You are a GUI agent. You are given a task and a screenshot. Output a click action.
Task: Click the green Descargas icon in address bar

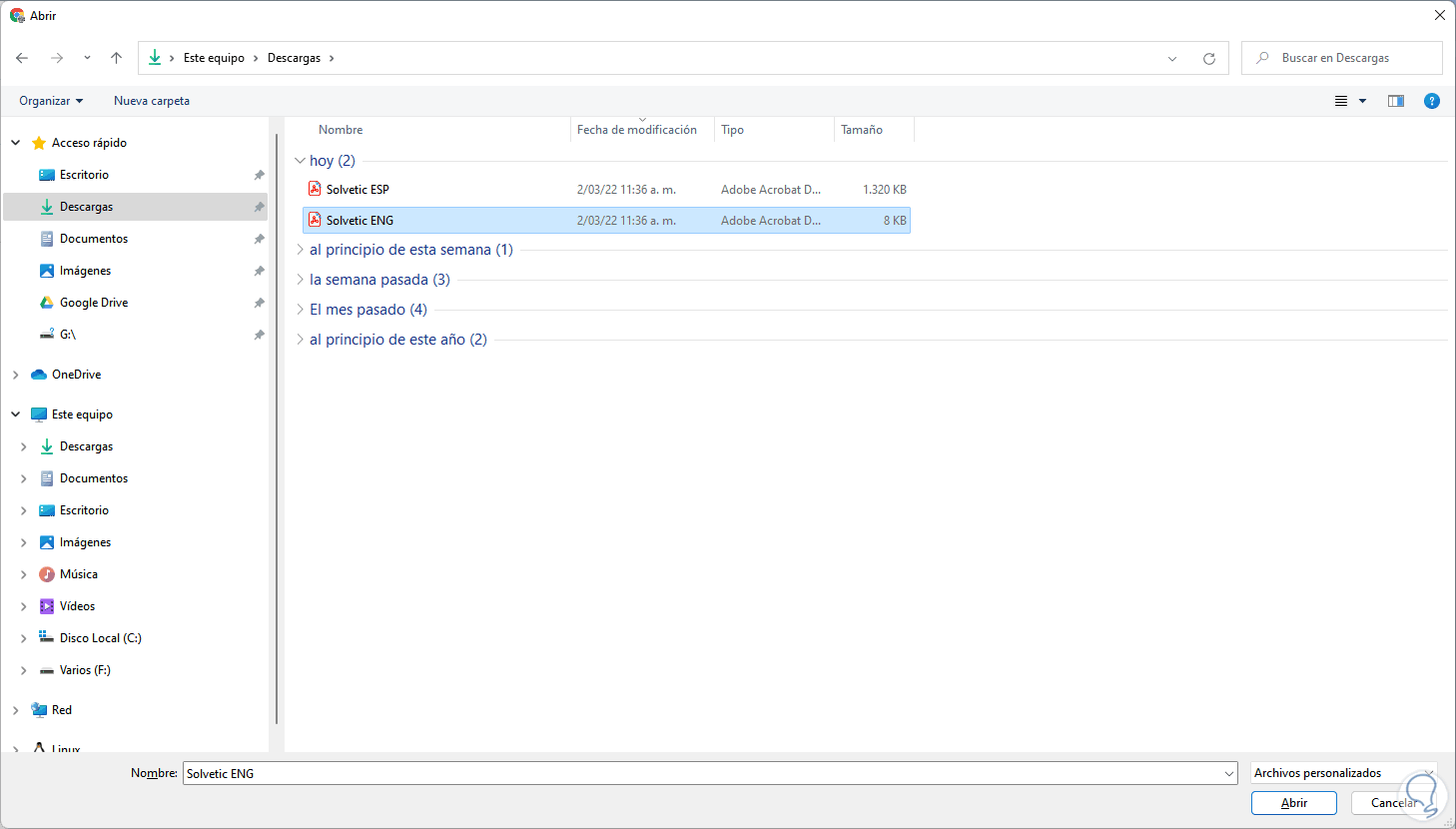pyautogui.click(x=155, y=58)
